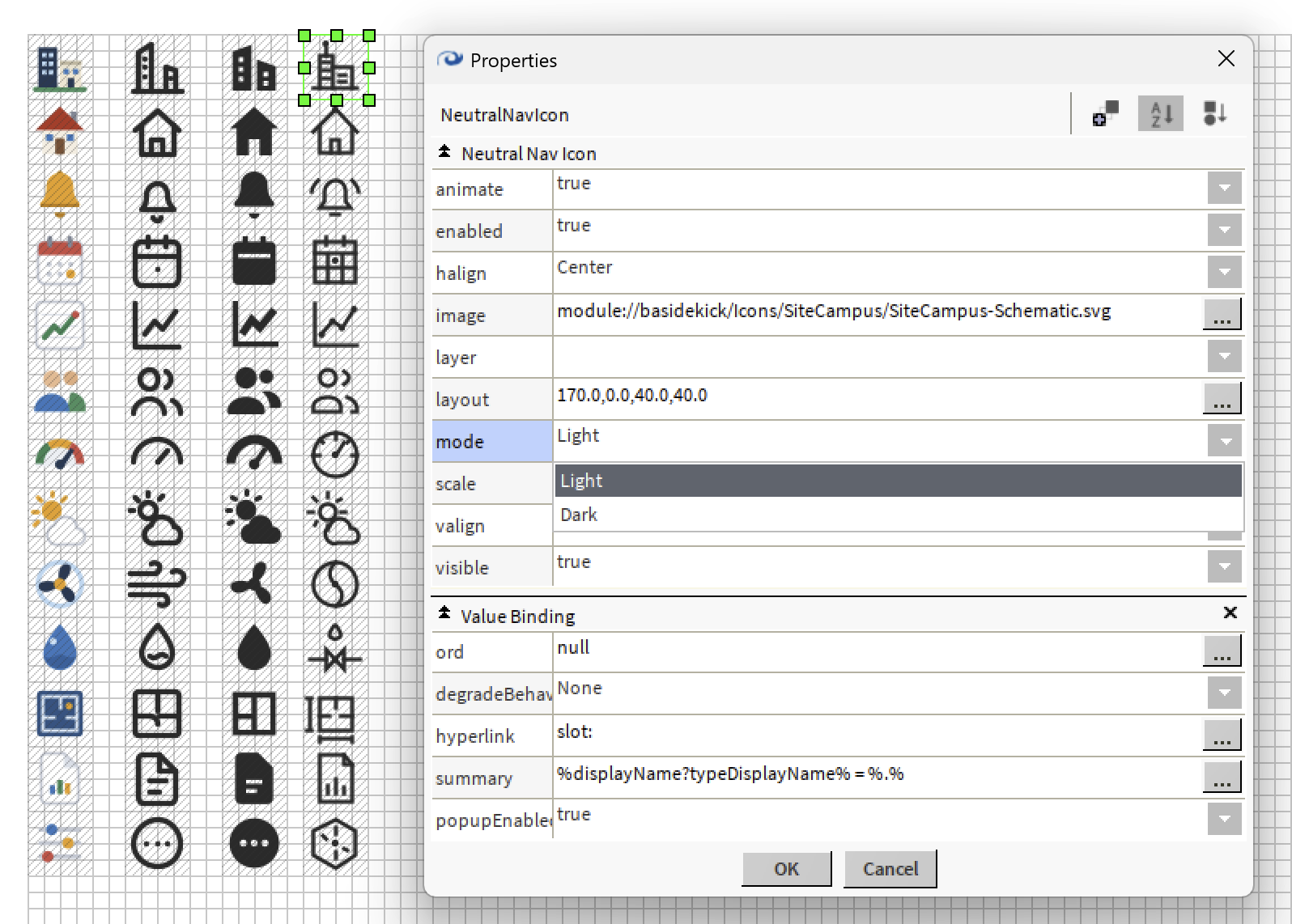Select the blue water drop icon
This screenshot has width=1292, height=924.
(x=60, y=647)
